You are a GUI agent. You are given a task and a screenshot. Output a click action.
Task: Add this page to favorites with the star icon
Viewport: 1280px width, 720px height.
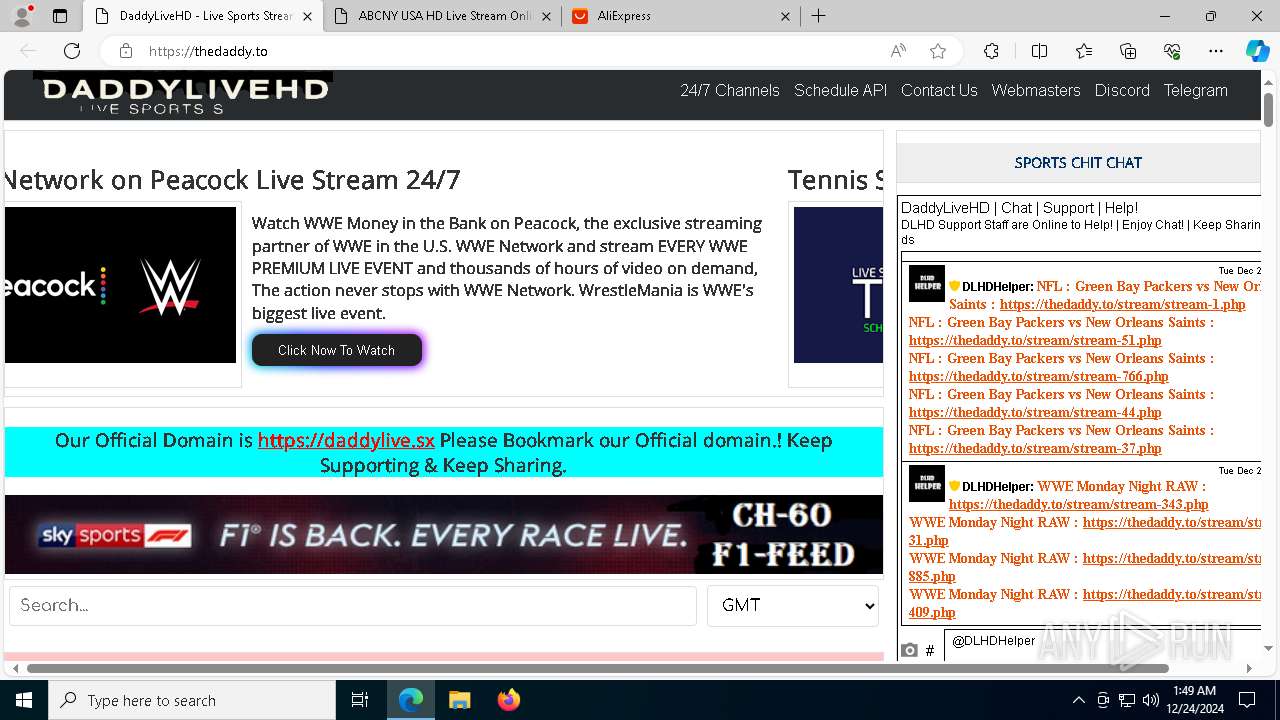937,51
